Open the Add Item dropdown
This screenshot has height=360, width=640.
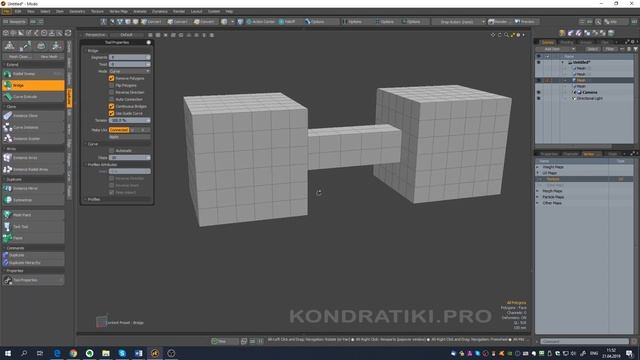point(557,49)
